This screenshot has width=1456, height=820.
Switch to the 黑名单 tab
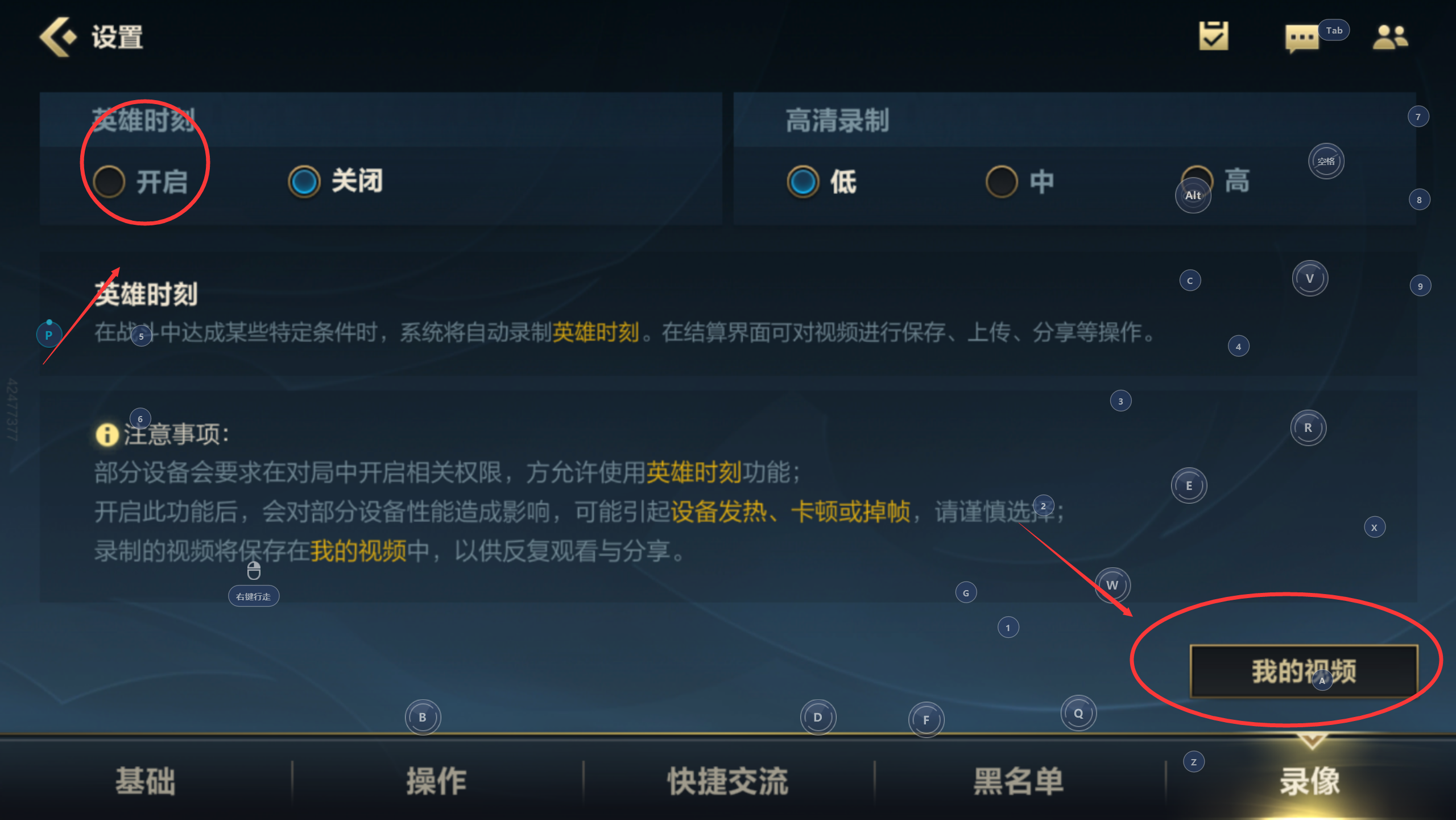[1019, 781]
